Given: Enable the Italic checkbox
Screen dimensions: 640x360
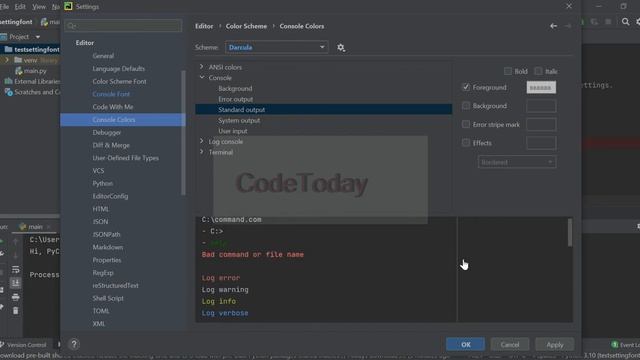Looking at the screenshot, I should point(538,71).
